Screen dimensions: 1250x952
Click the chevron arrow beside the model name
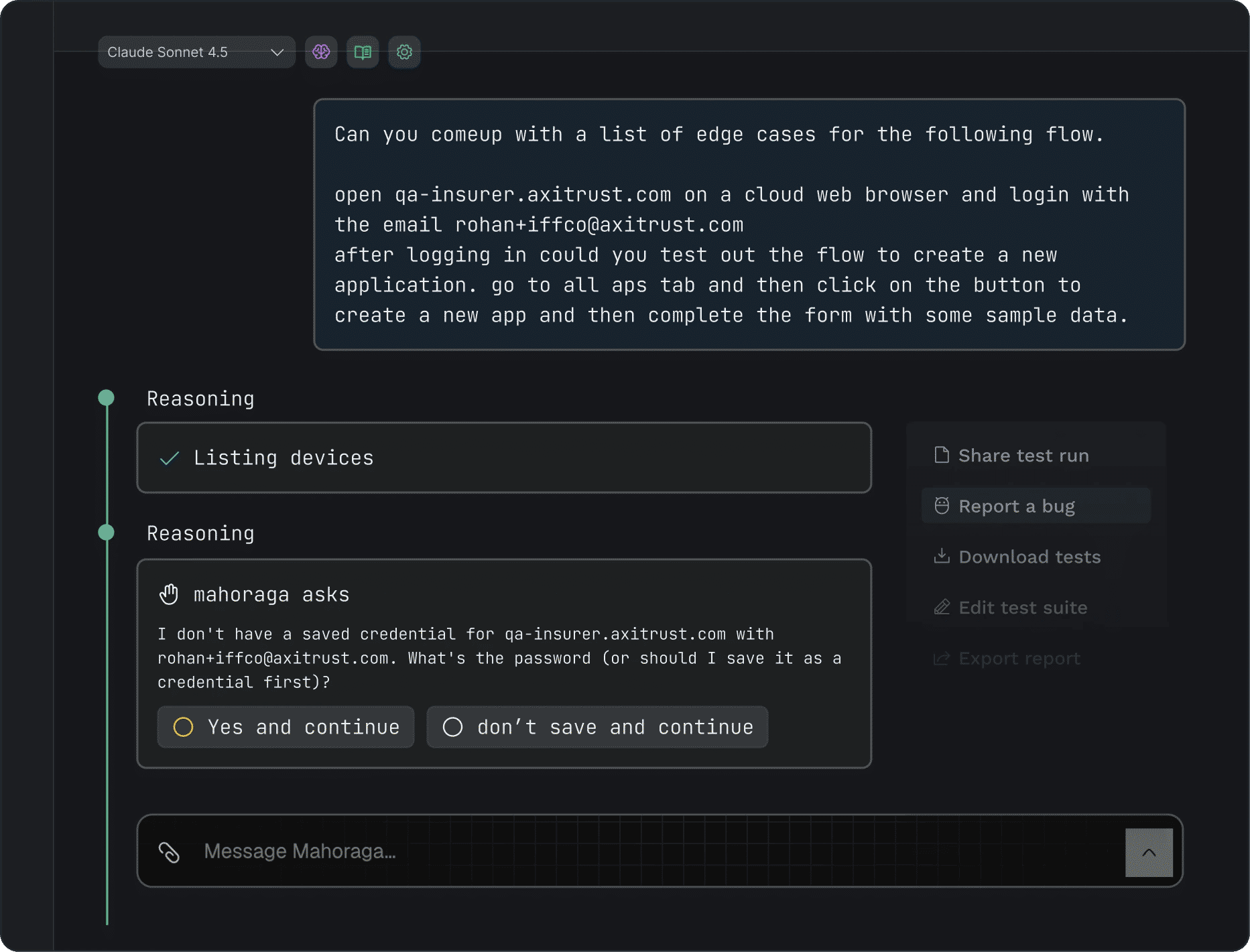277,52
